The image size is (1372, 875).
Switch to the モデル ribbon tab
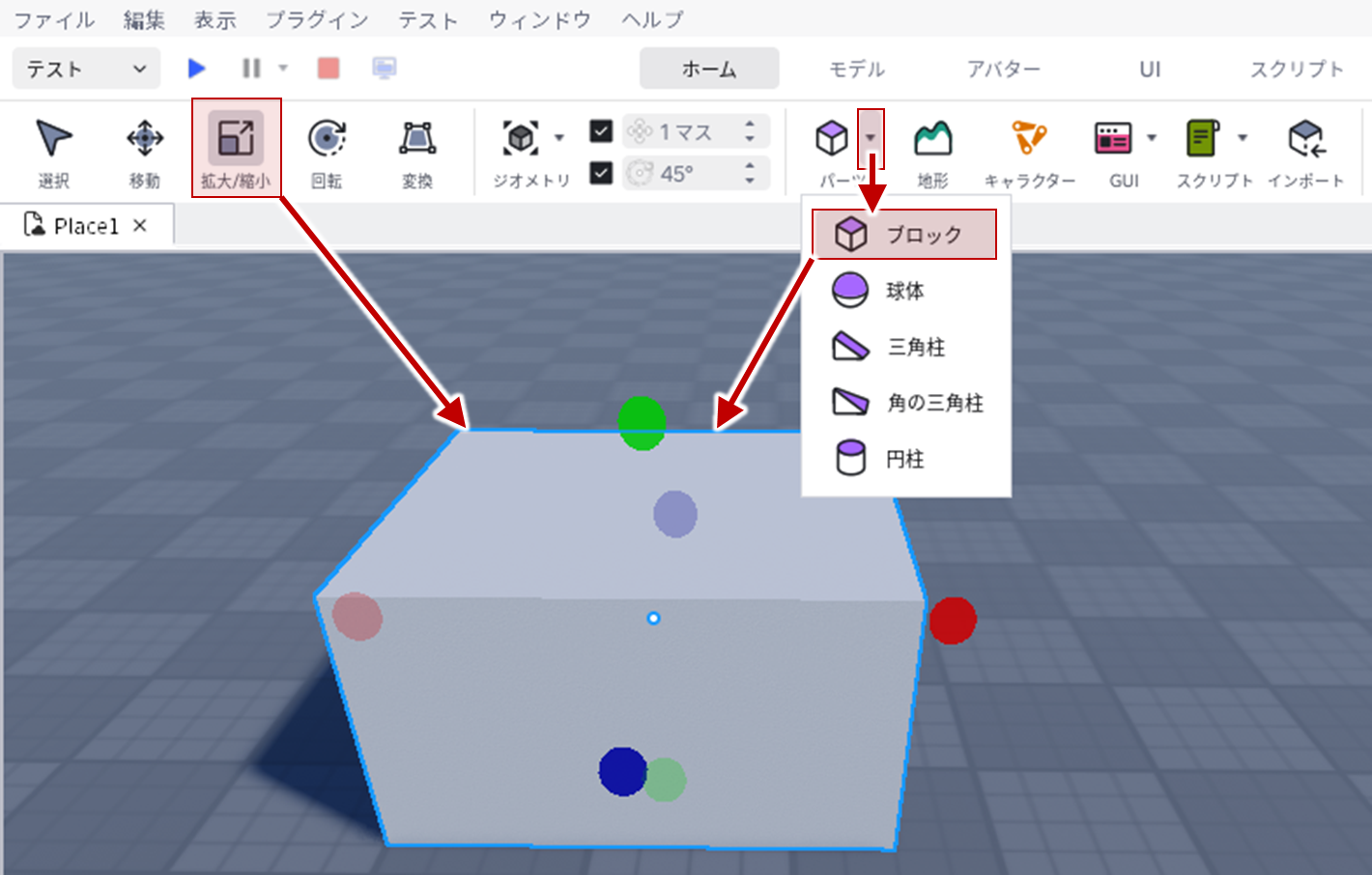857,69
